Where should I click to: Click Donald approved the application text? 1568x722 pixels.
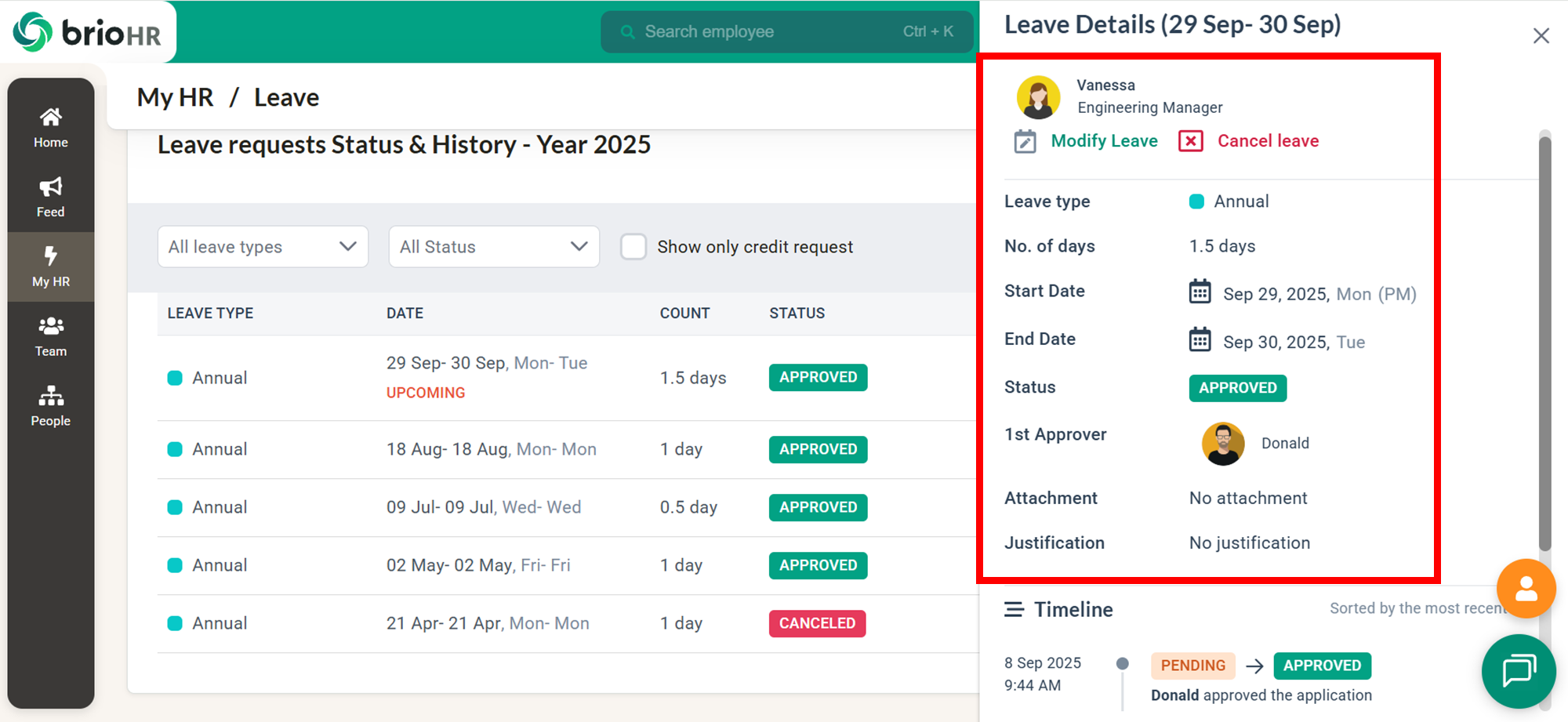(x=1261, y=695)
